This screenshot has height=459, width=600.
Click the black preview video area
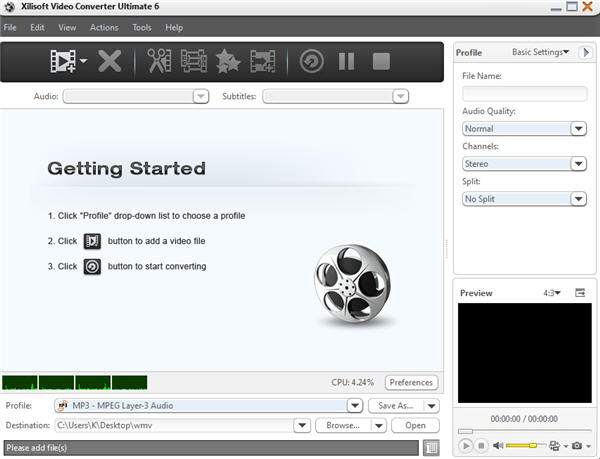click(525, 353)
